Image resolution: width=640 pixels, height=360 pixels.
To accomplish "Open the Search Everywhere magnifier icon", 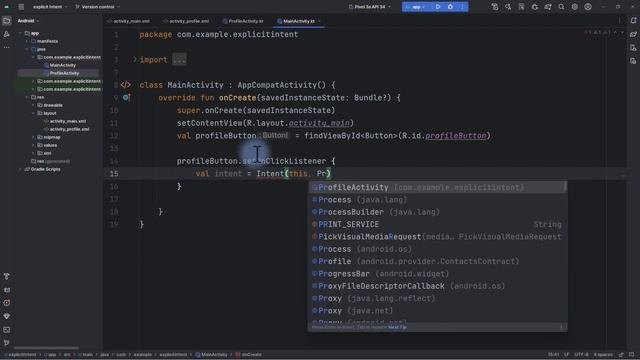I will (x=561, y=7).
